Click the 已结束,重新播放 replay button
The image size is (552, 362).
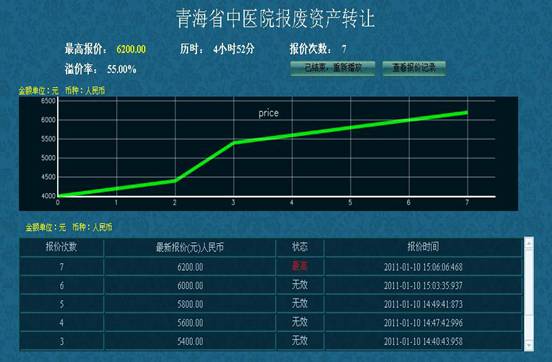[x=333, y=68]
